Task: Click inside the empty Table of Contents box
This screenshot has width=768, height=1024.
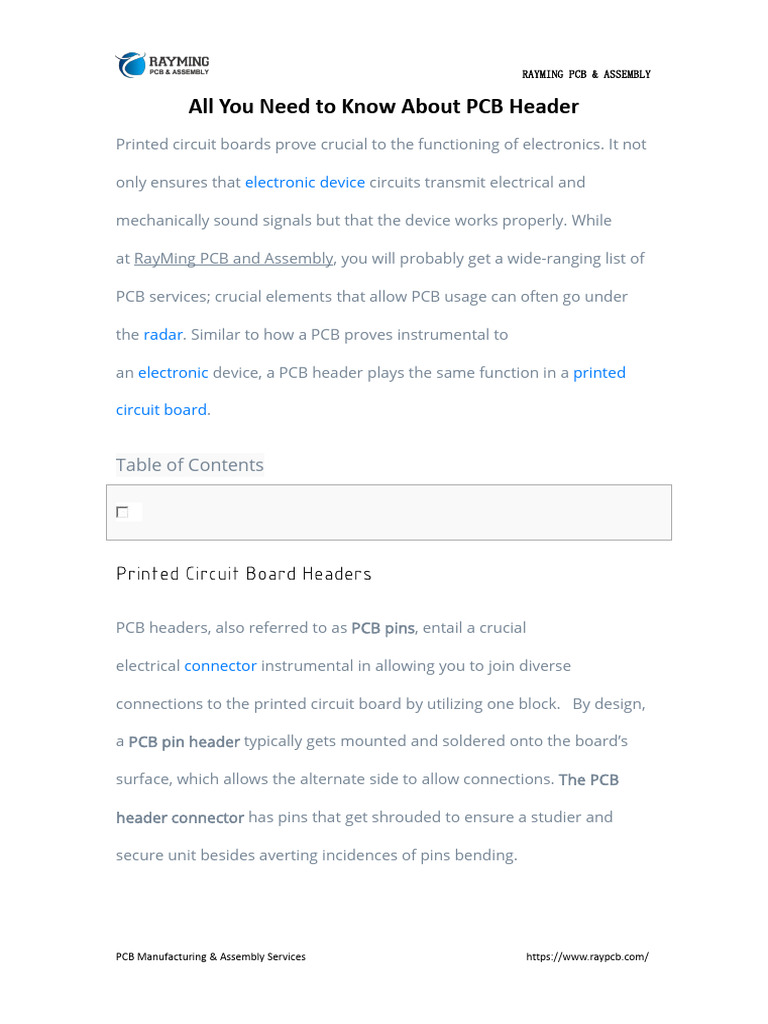Action: click(x=400, y=512)
